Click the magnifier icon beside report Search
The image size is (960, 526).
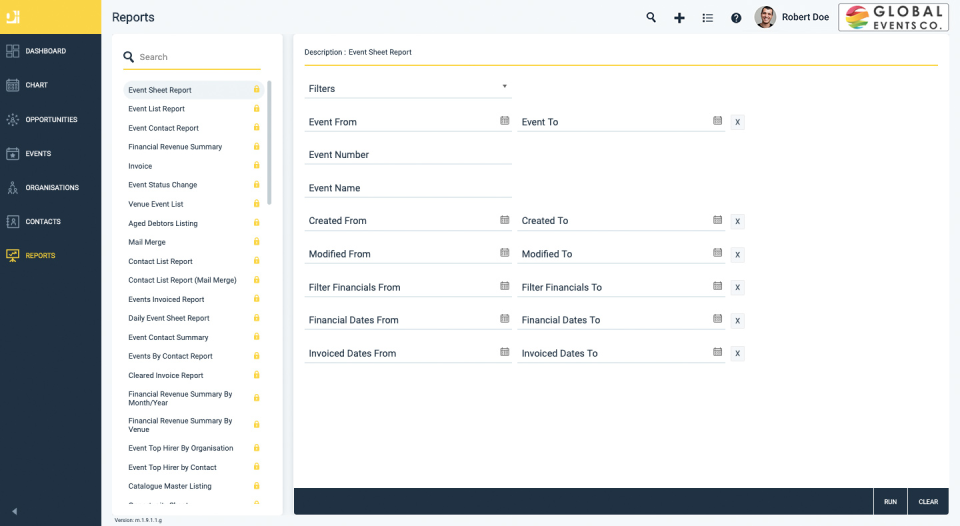click(x=129, y=57)
